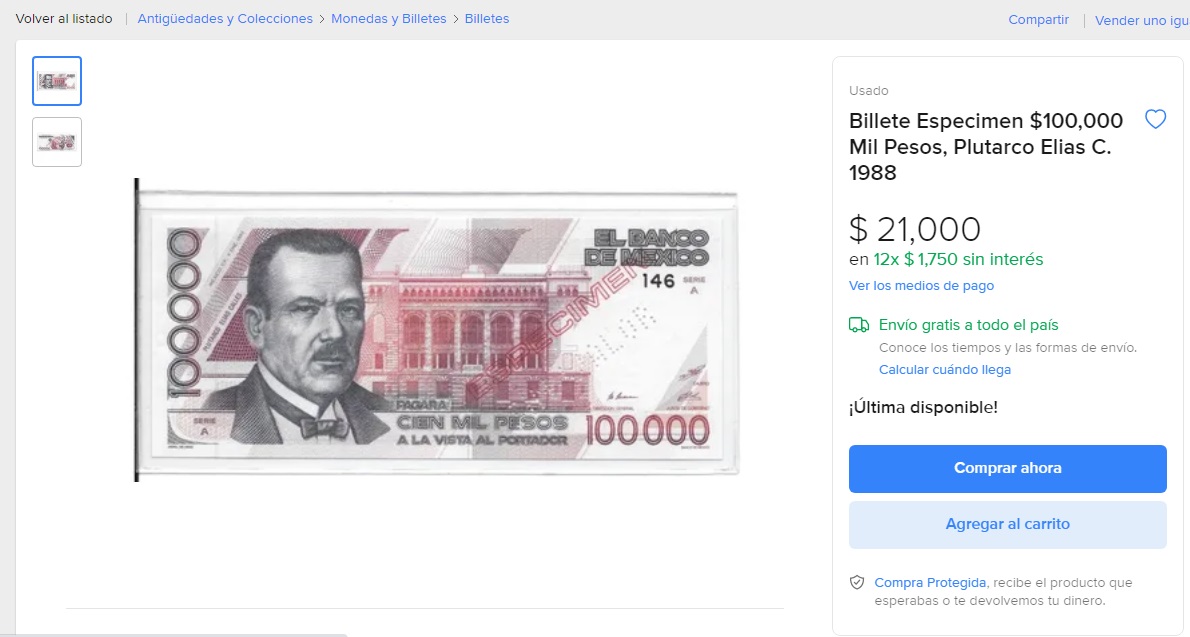The width and height of the screenshot is (1190, 637).
Task: Click the product title Billete Especimen $100,000
Action: pos(985,147)
